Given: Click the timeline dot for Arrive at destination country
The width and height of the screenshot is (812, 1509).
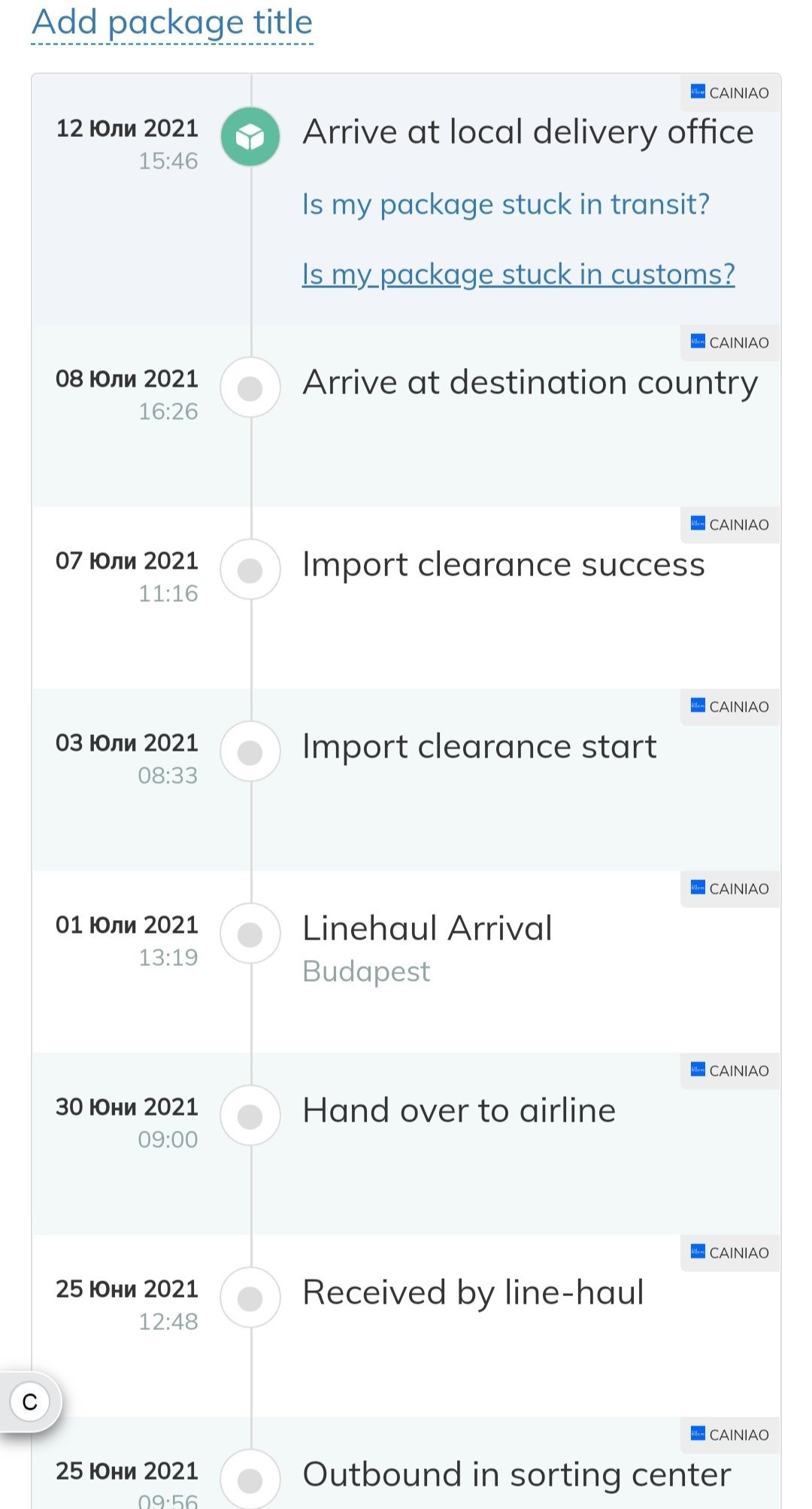Looking at the screenshot, I should tap(250, 387).
